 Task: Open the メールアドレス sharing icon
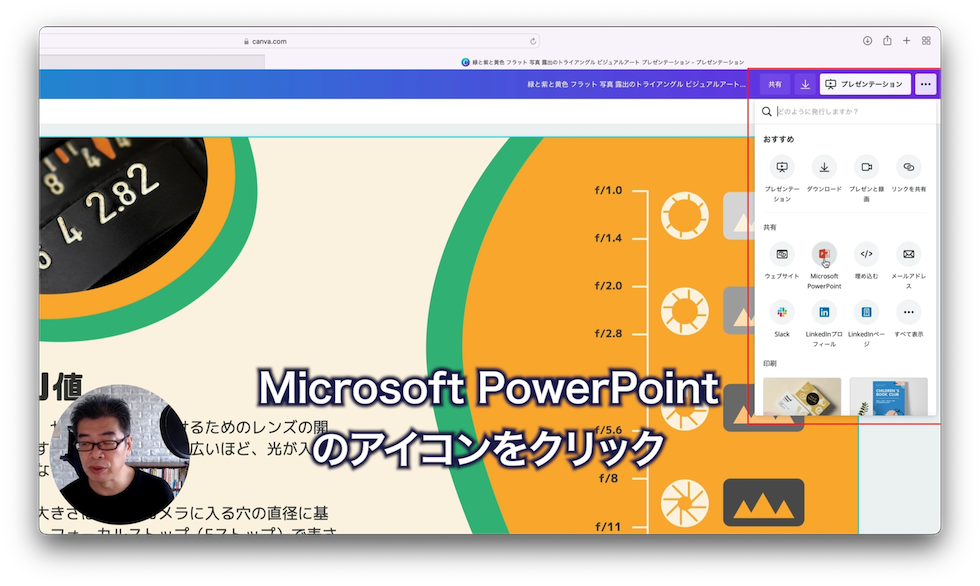[x=908, y=254]
